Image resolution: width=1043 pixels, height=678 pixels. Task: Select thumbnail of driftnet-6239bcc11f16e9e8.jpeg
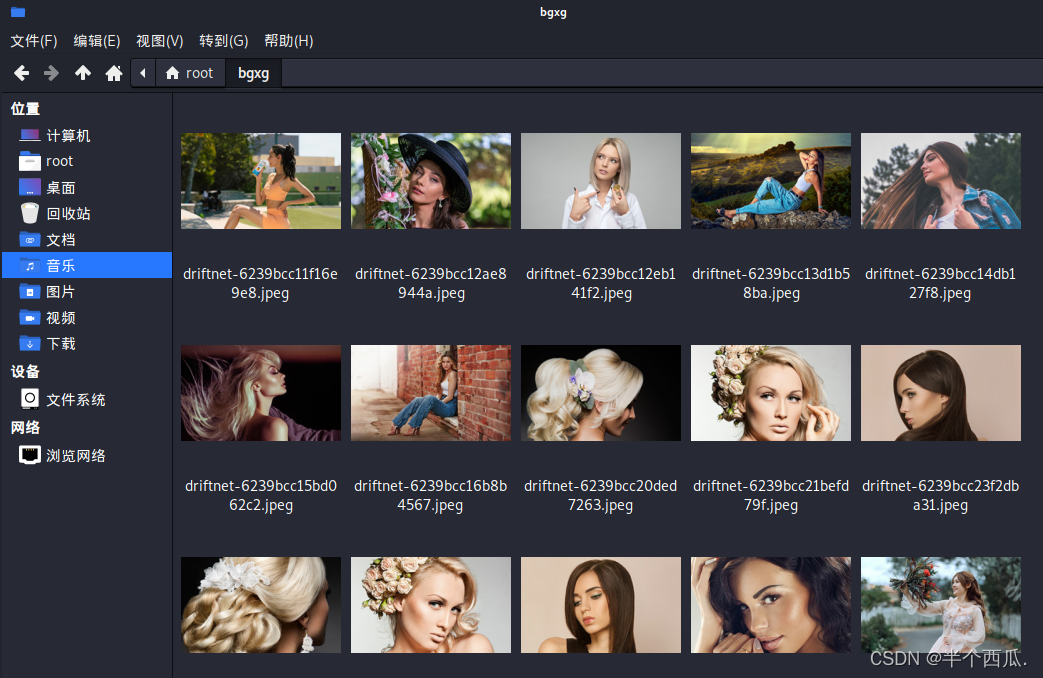[261, 181]
